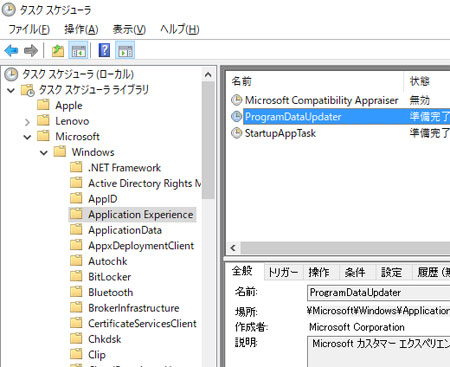450x367 pixels.
Task: Click the Autochk folder icon
Action: (76, 261)
